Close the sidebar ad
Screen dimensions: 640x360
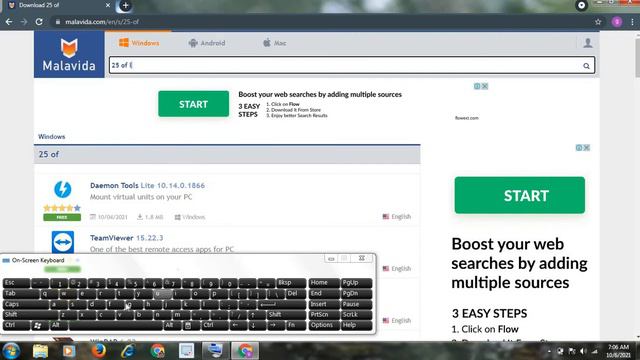click(587, 148)
